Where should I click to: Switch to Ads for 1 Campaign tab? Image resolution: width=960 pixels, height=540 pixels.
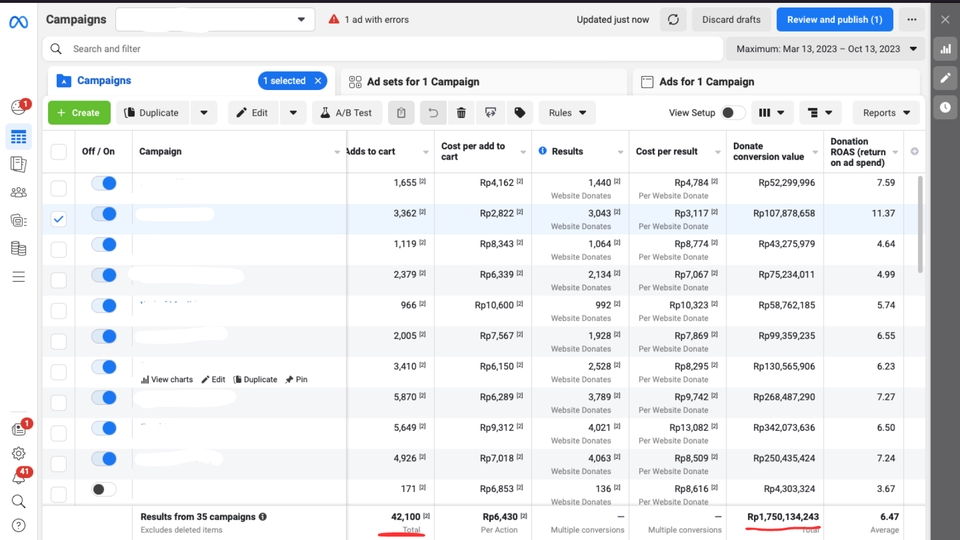[776, 81]
